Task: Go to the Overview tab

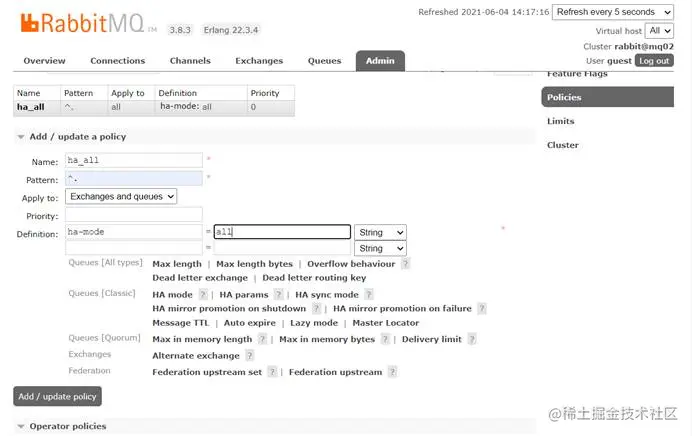Action: click(44, 61)
